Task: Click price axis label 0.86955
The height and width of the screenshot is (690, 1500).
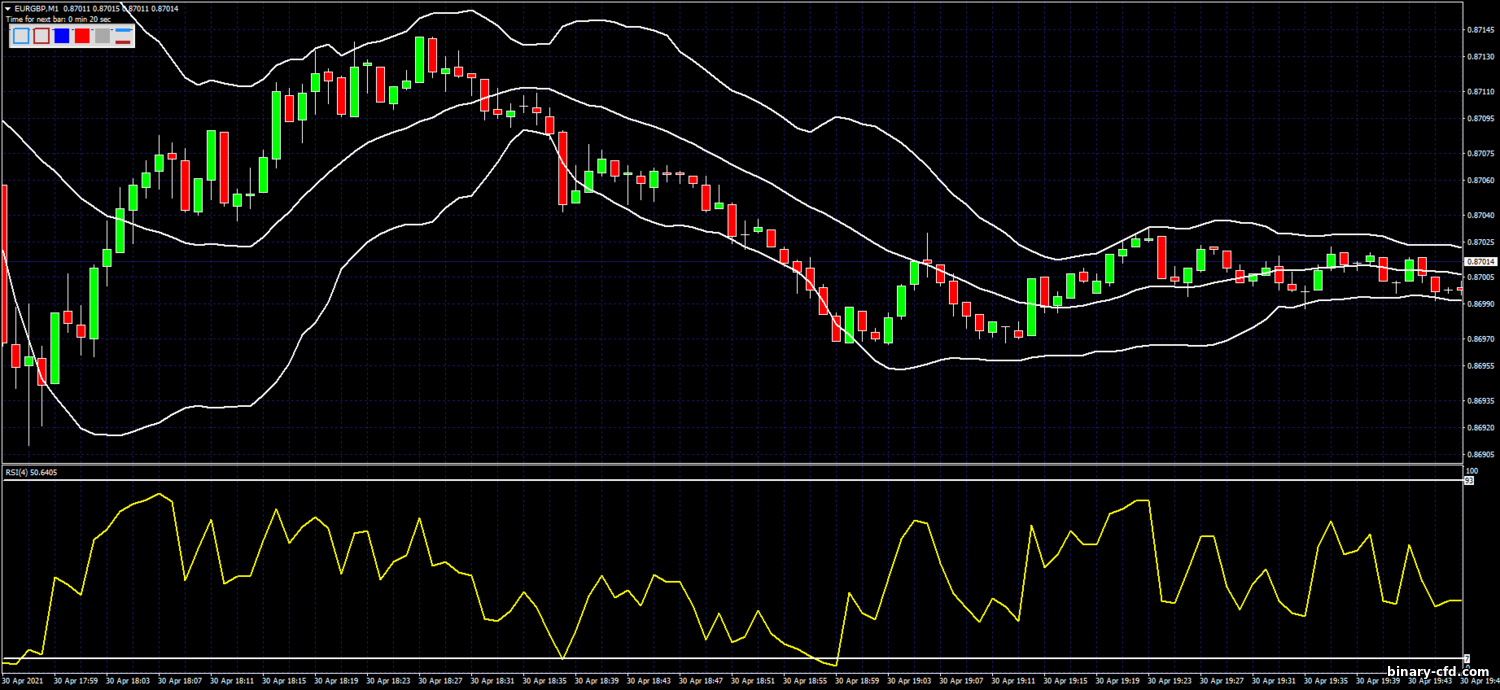Action: 1480,365
